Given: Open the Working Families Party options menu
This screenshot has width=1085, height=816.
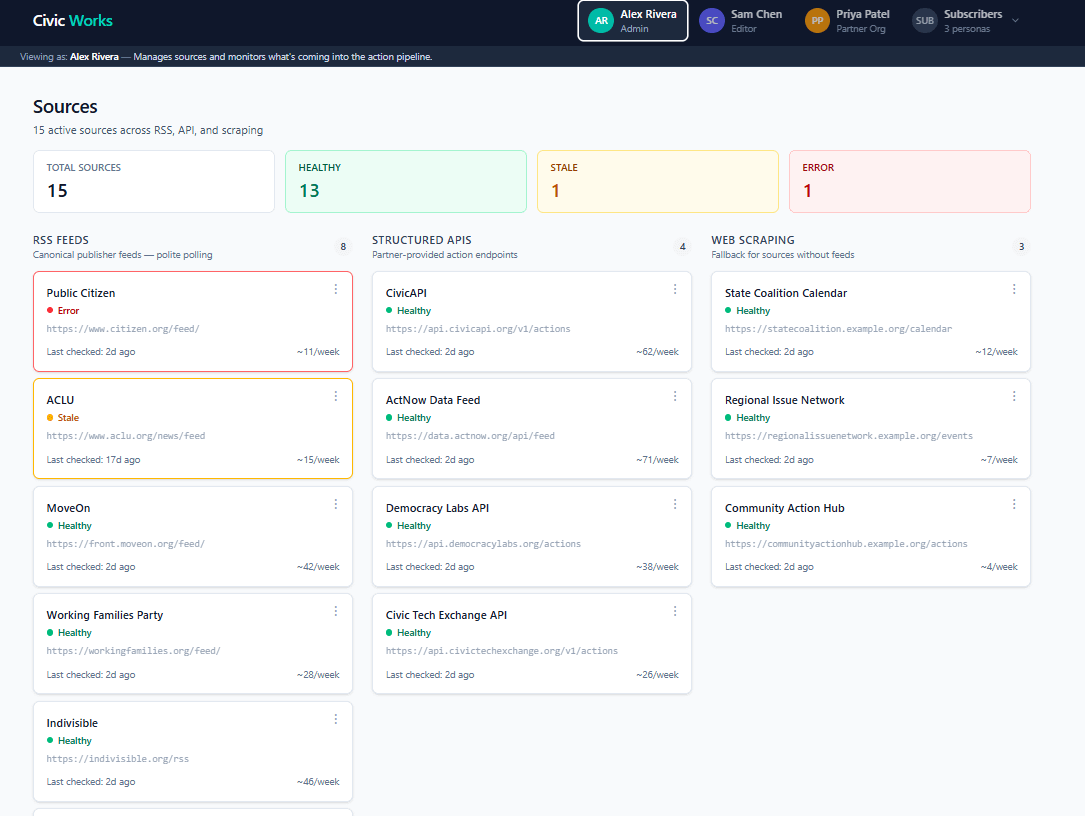Looking at the screenshot, I should pos(336,611).
